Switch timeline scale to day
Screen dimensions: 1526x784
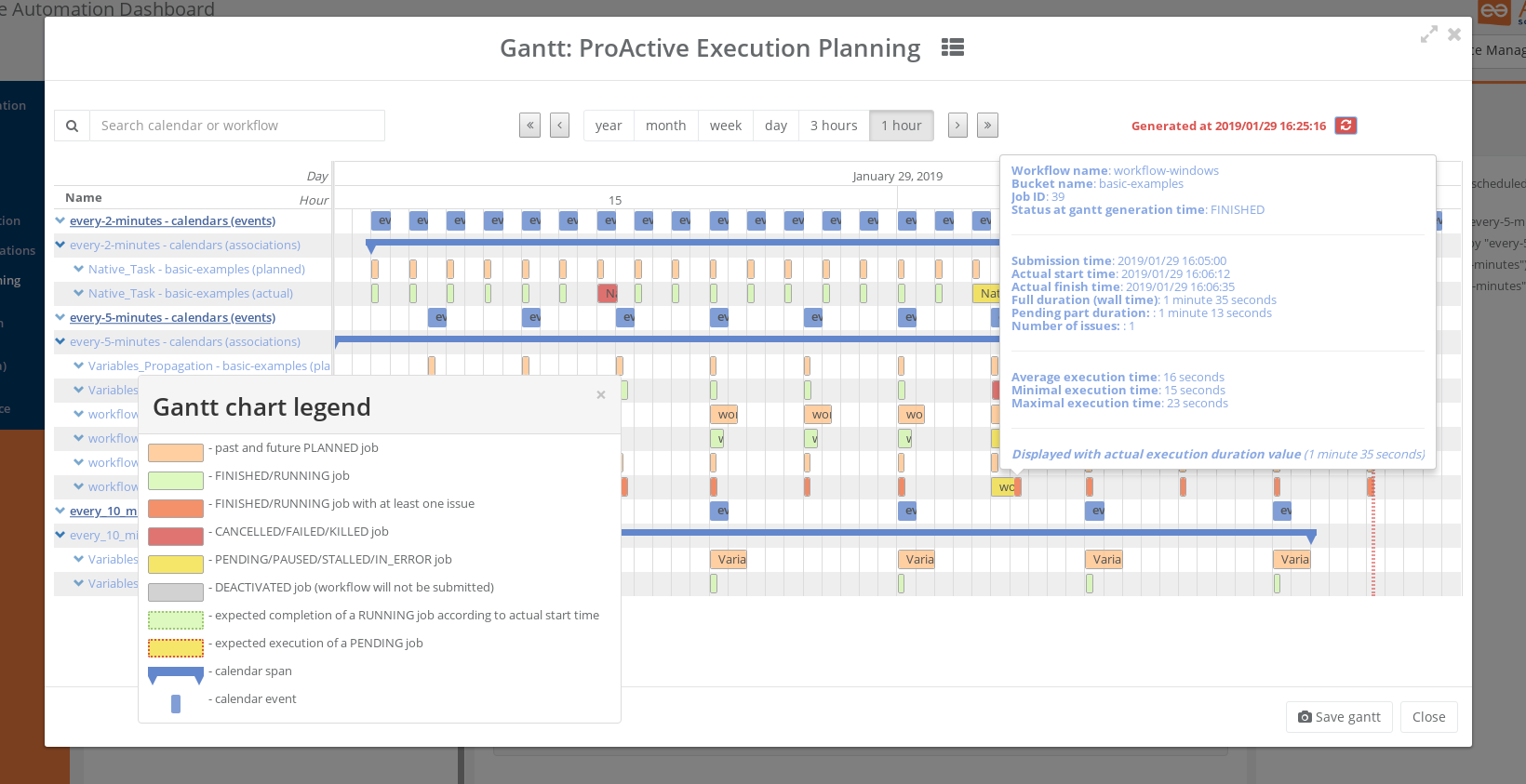pos(776,126)
